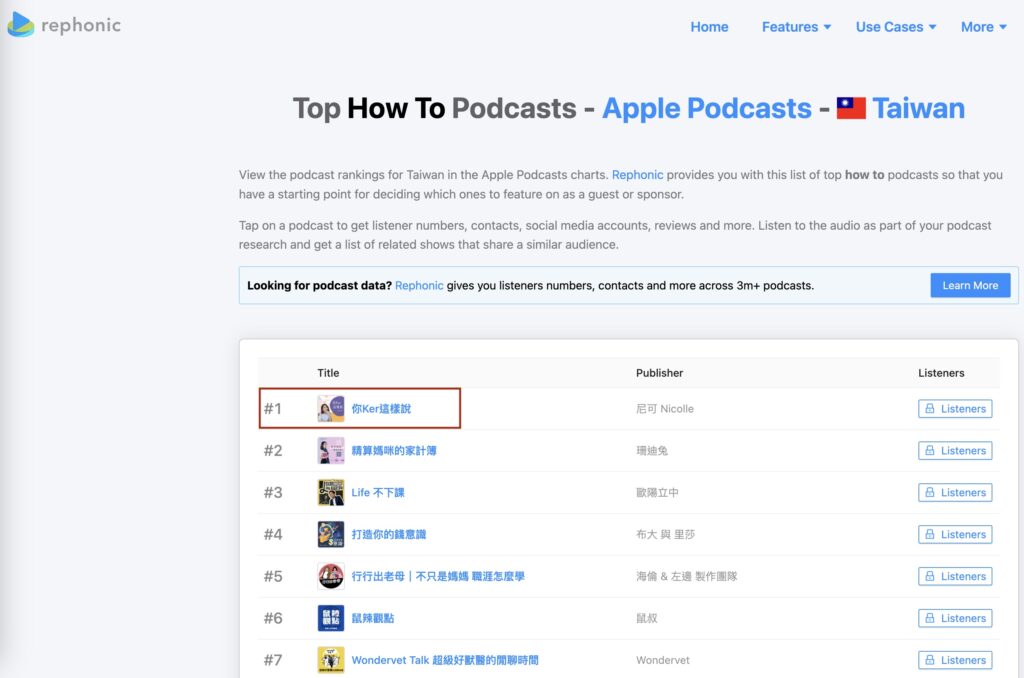Click the lock icon in #4 Listeners button
Screen dimensions: 1024x678
(x=930, y=535)
